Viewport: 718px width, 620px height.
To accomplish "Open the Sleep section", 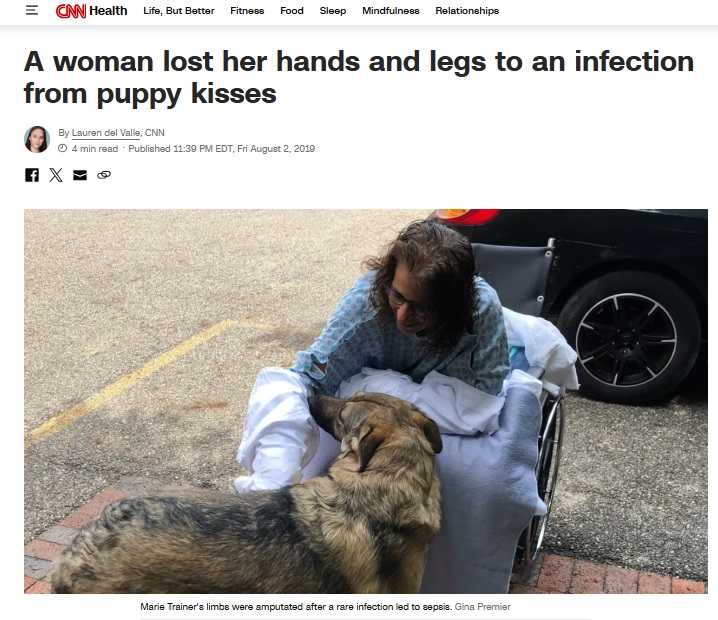I will (x=332, y=11).
